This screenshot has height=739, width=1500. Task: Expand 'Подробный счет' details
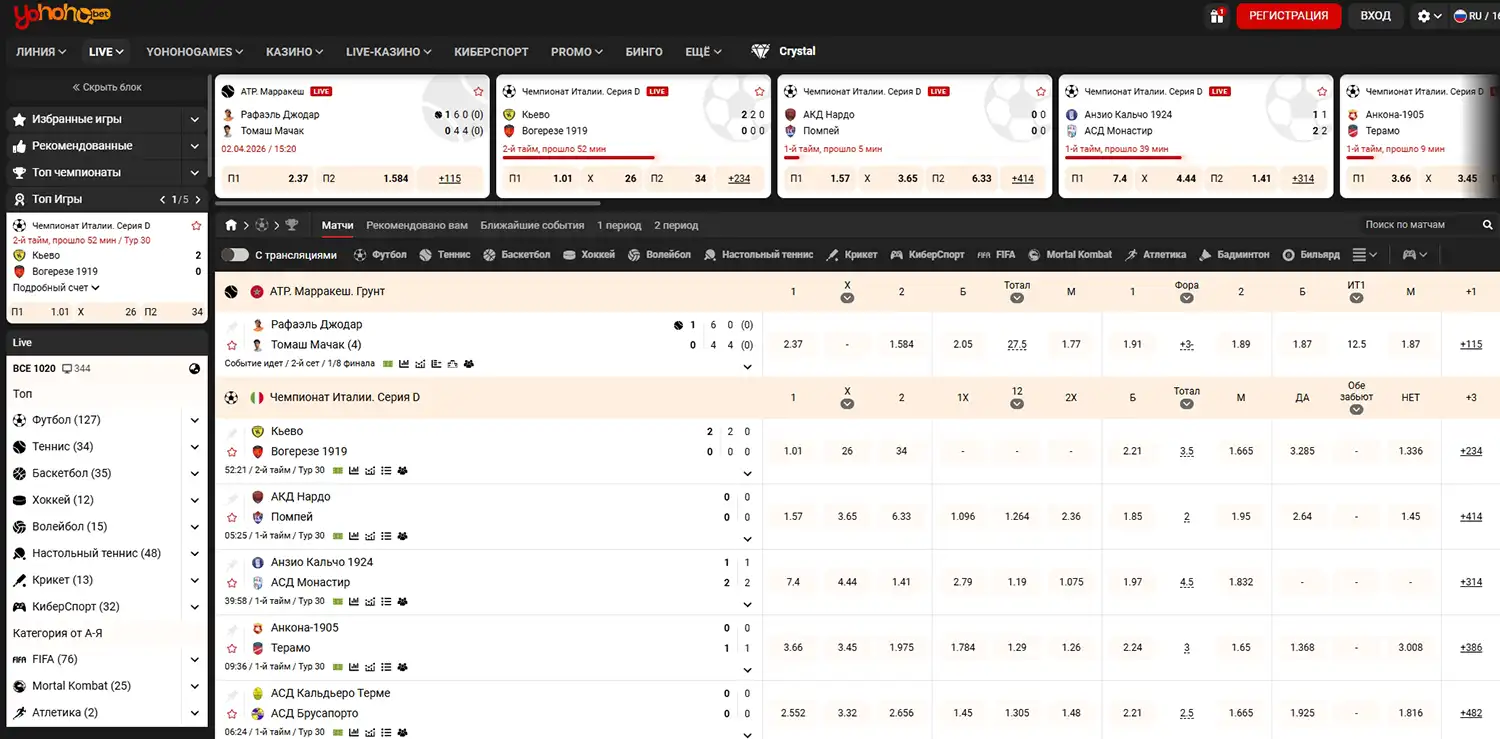click(56, 288)
